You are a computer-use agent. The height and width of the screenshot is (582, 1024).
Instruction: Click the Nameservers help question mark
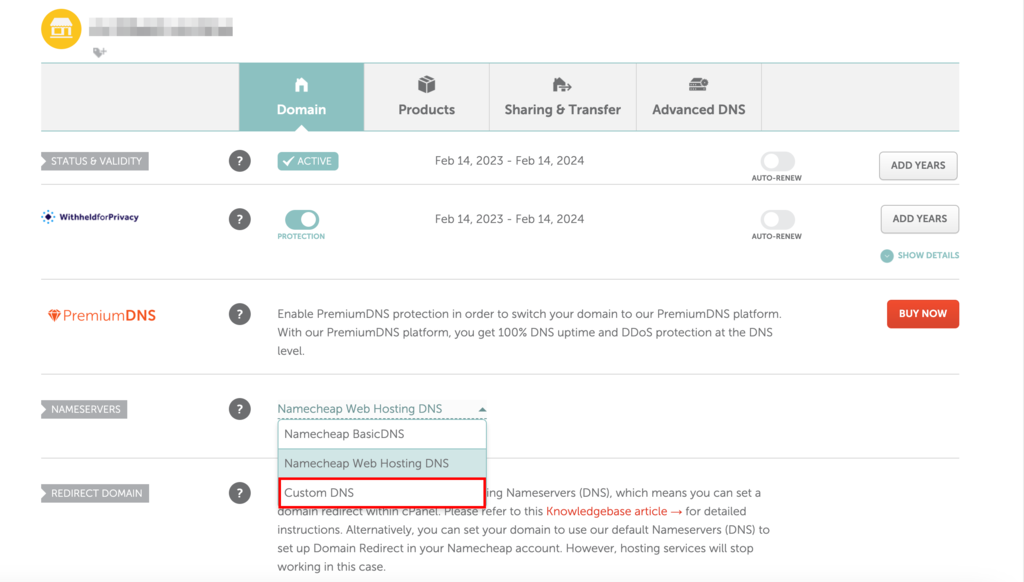240,409
